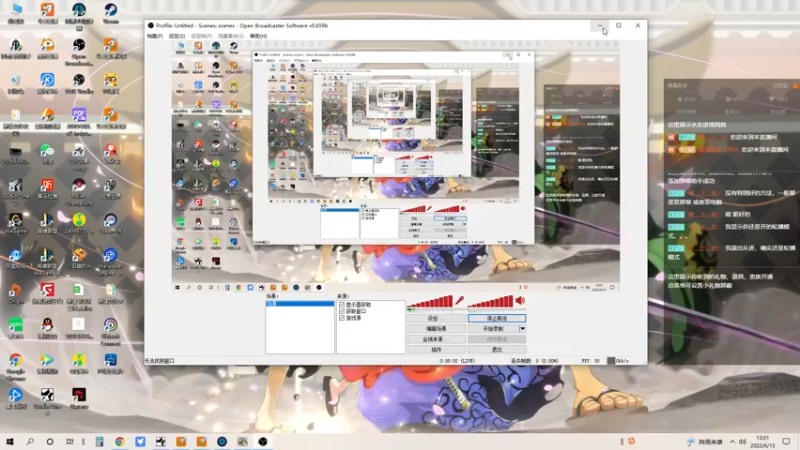Screen dimensions: 800x450
Task: Open the blue K music player shortcut
Action: (x=47, y=84)
